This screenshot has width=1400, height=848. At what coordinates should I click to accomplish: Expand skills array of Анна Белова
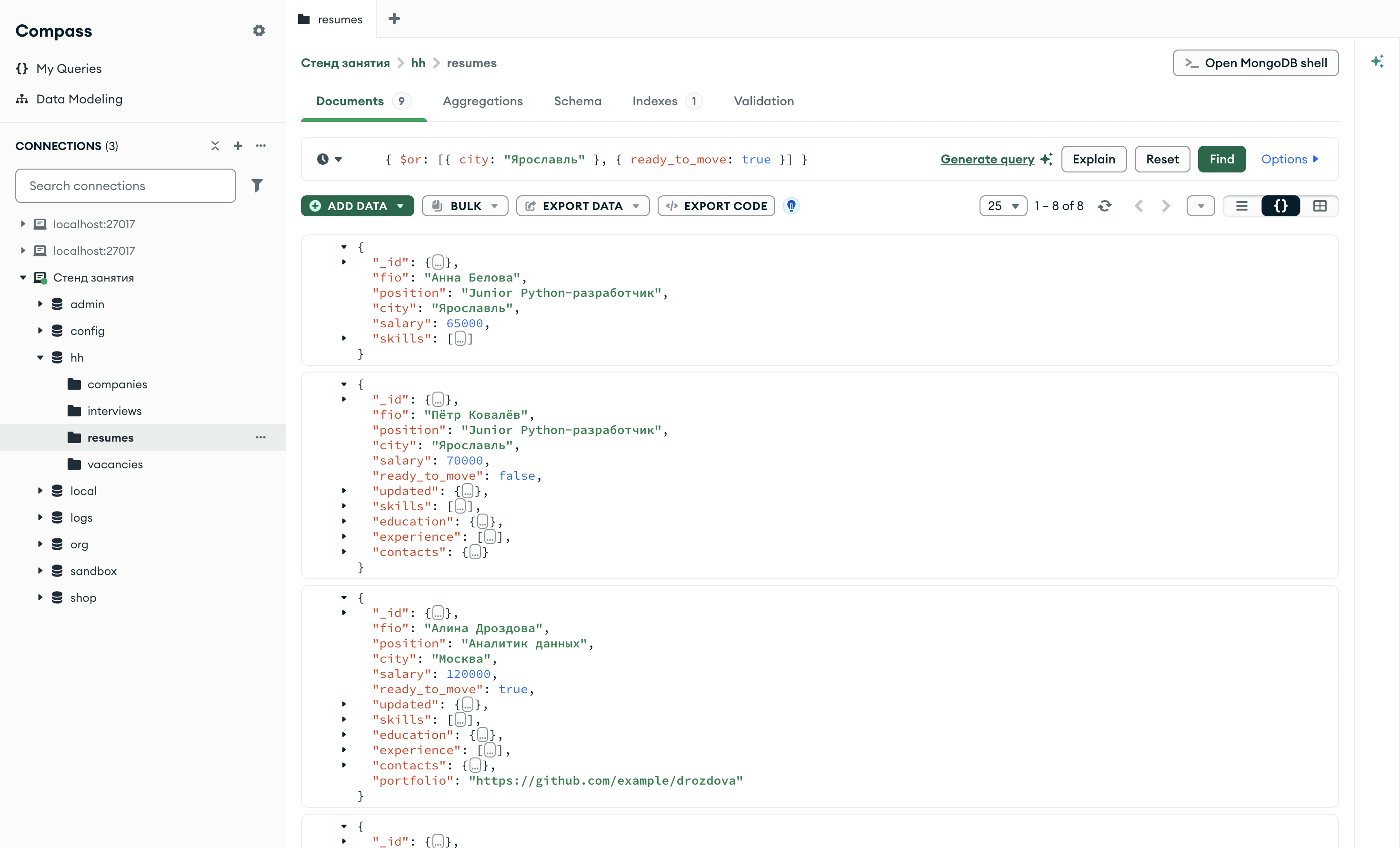pos(344,338)
